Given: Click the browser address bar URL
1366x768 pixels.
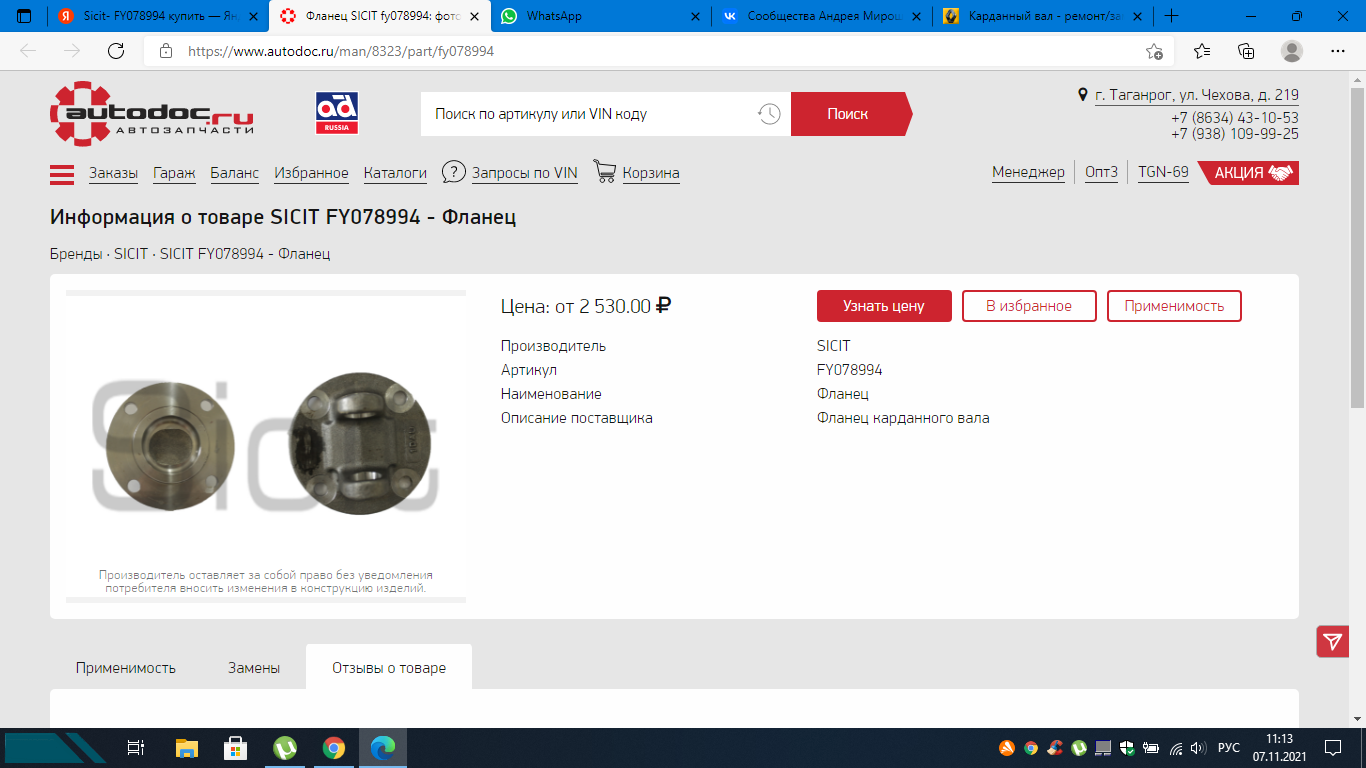Looking at the screenshot, I should (x=340, y=51).
